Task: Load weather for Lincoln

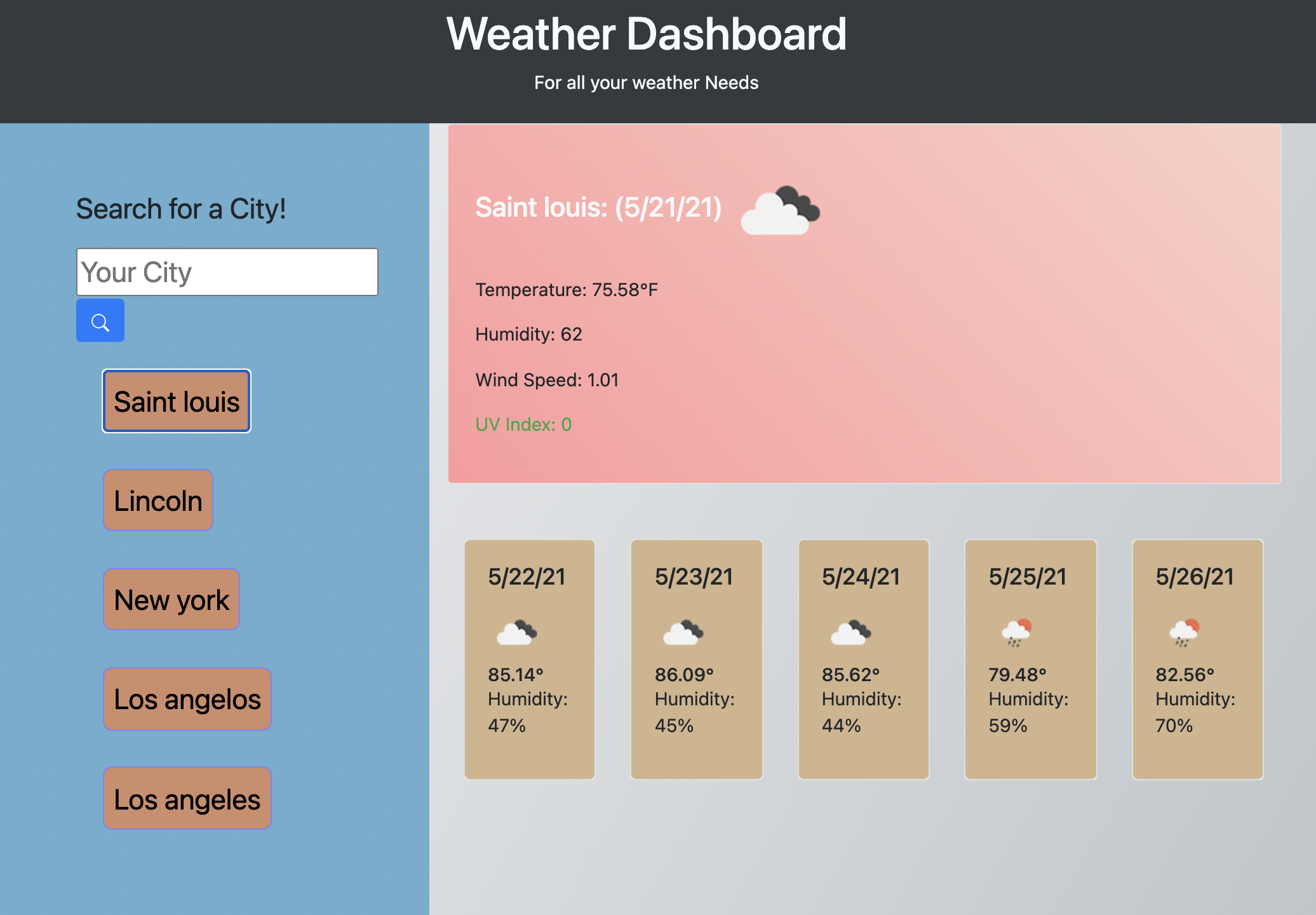Action: point(158,501)
